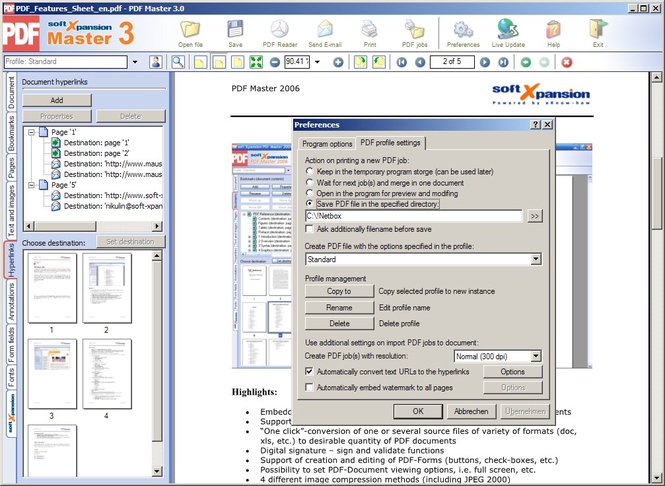Viewport: 665px width, 486px height.
Task: Click the Copy to profile button
Action: [x=339, y=291]
